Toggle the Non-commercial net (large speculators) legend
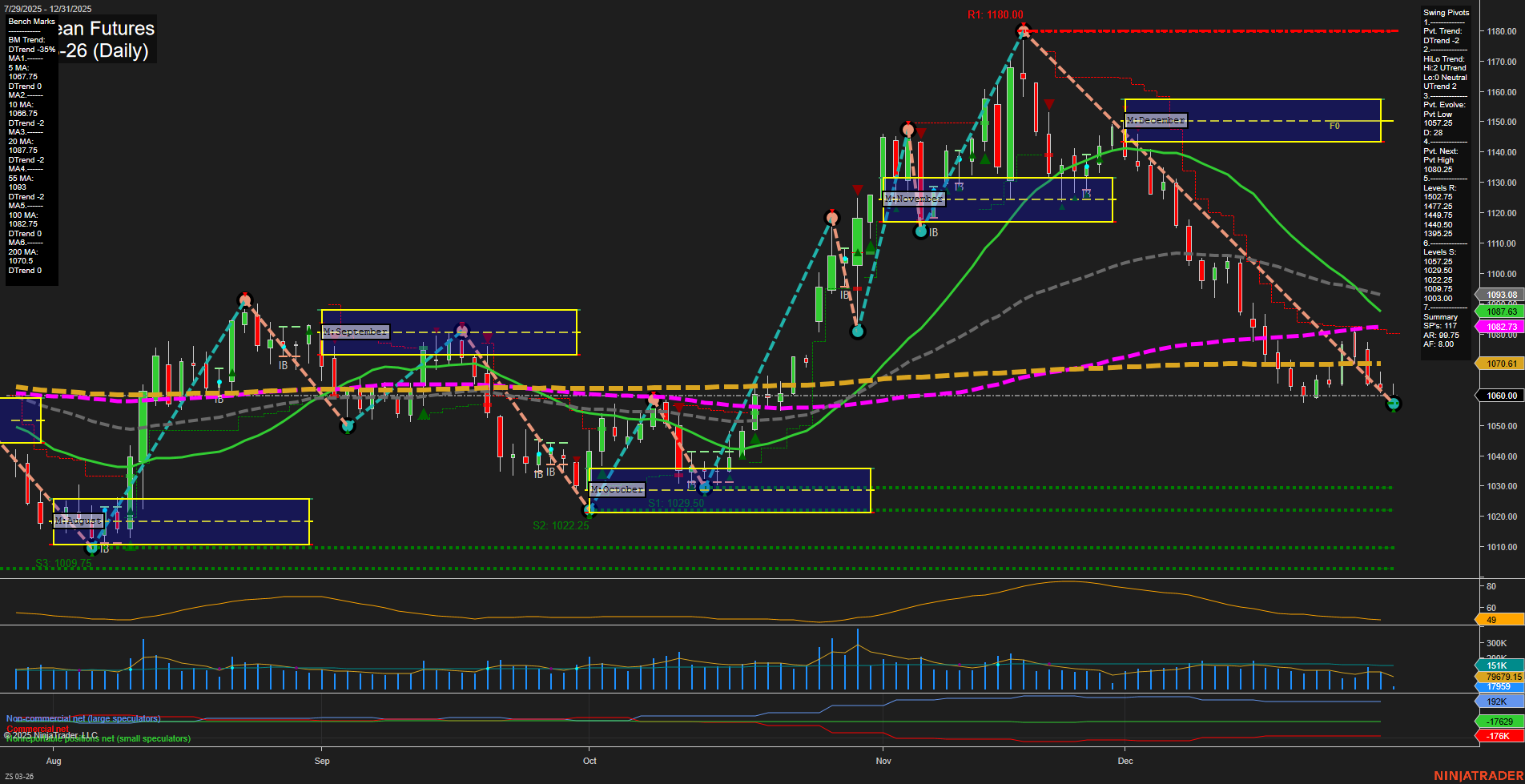 coord(82,718)
